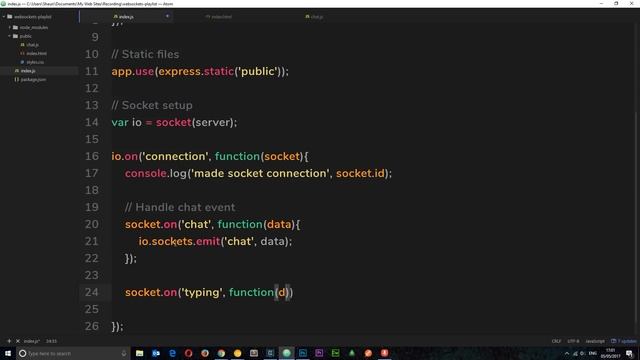The height and width of the screenshot is (360, 640).
Task: Click 'socket.id' in the console.log line
Action: pyautogui.click(x=360, y=173)
